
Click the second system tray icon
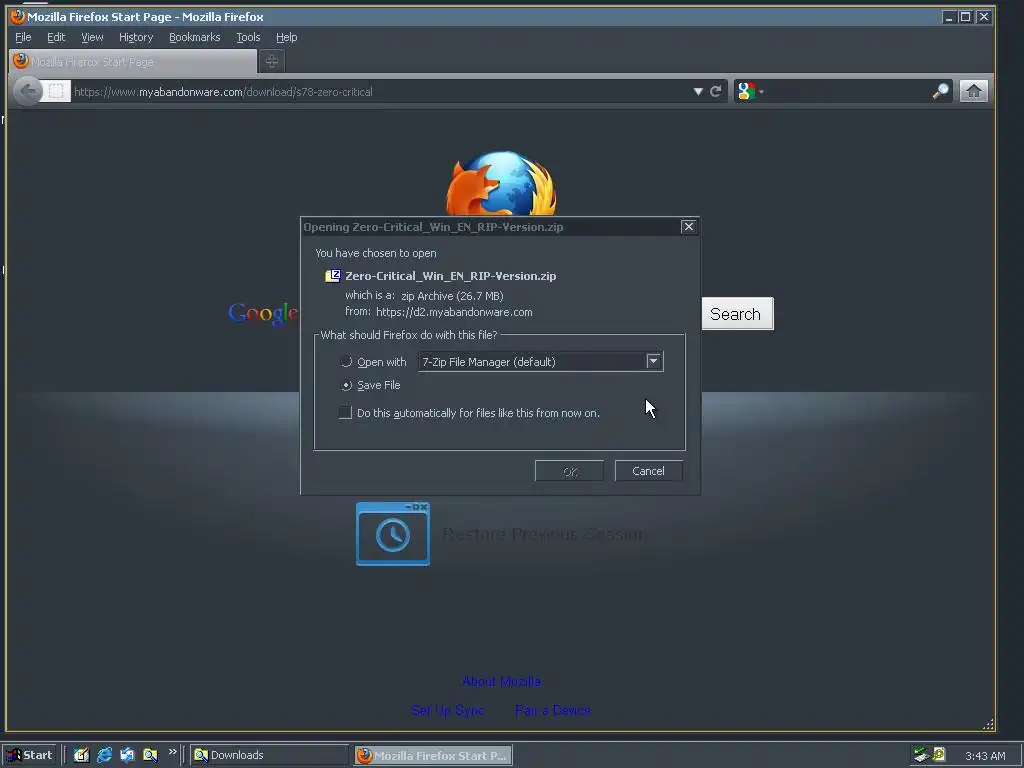click(939, 754)
